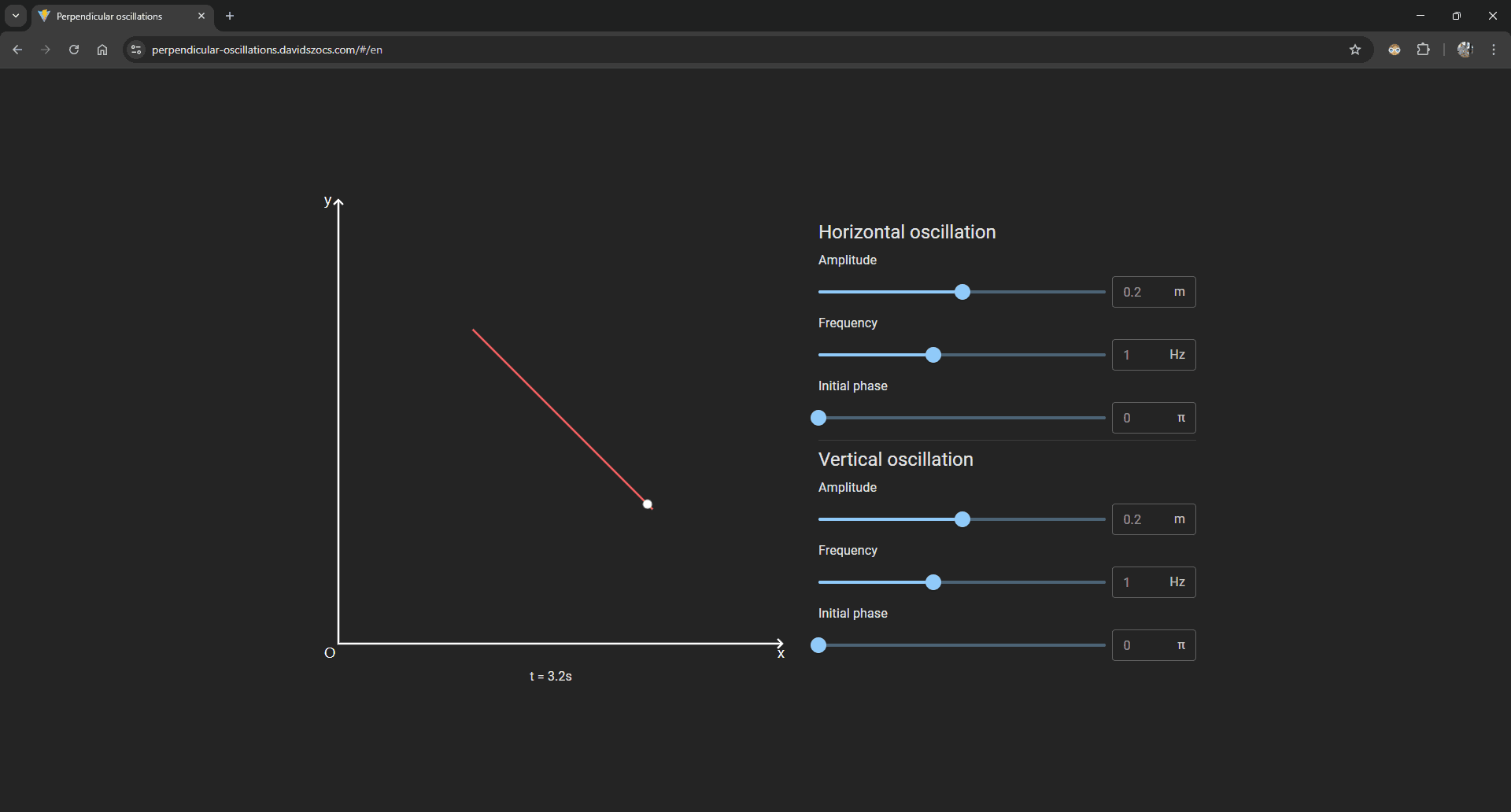Open the browser profile avatar
This screenshot has width=1511, height=812.
pyautogui.click(x=1465, y=50)
